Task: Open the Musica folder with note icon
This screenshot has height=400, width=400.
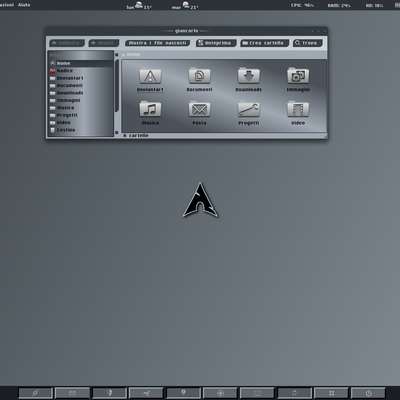Action: 150,113
